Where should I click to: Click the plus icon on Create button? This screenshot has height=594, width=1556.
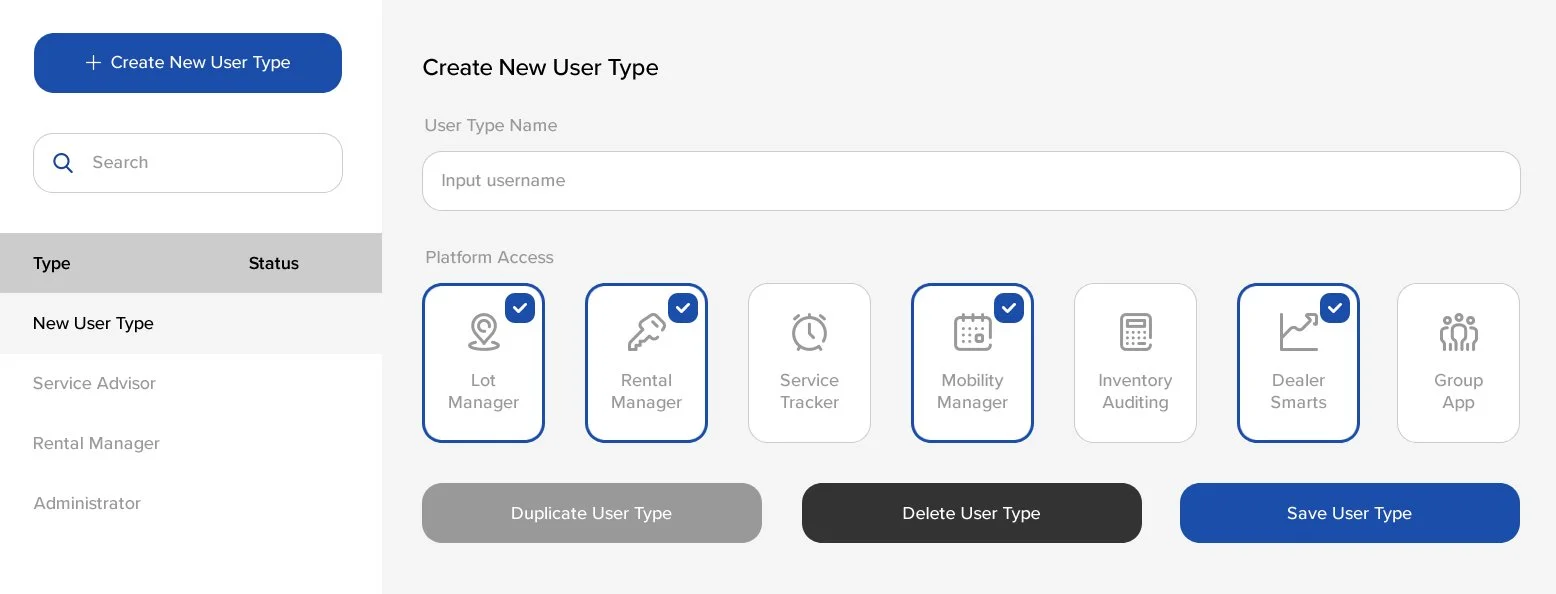(93, 63)
